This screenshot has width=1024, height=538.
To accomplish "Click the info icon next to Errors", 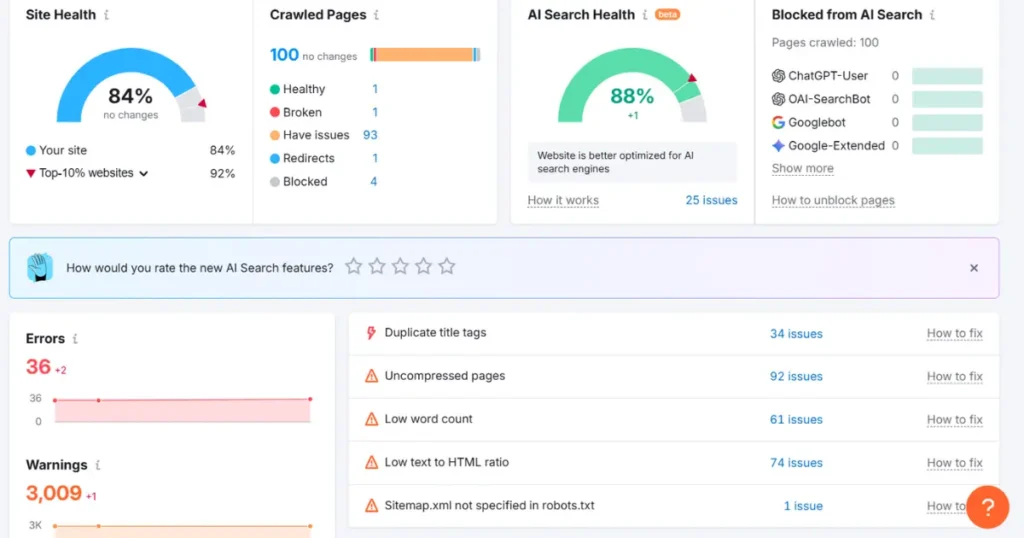I will pos(75,339).
